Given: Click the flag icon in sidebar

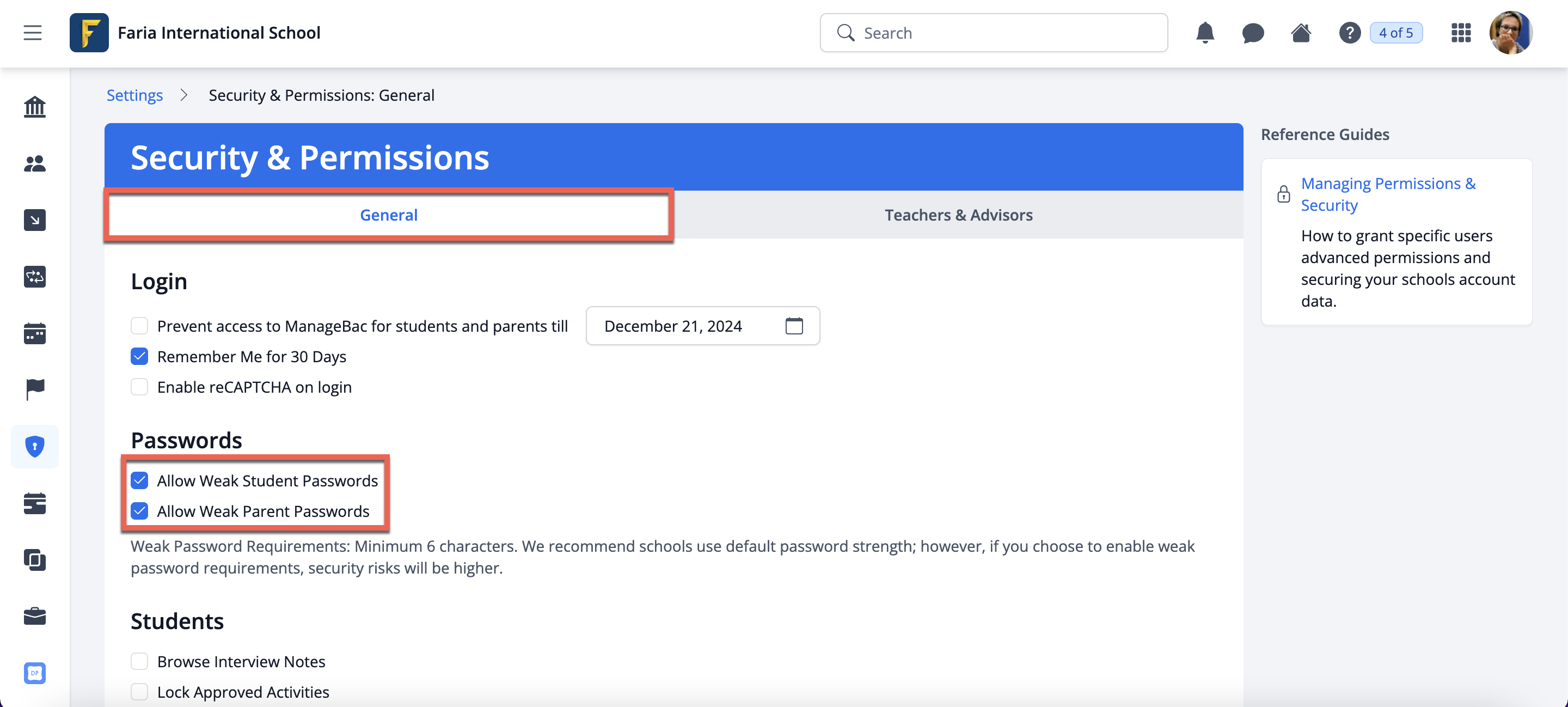Looking at the screenshot, I should pos(35,389).
